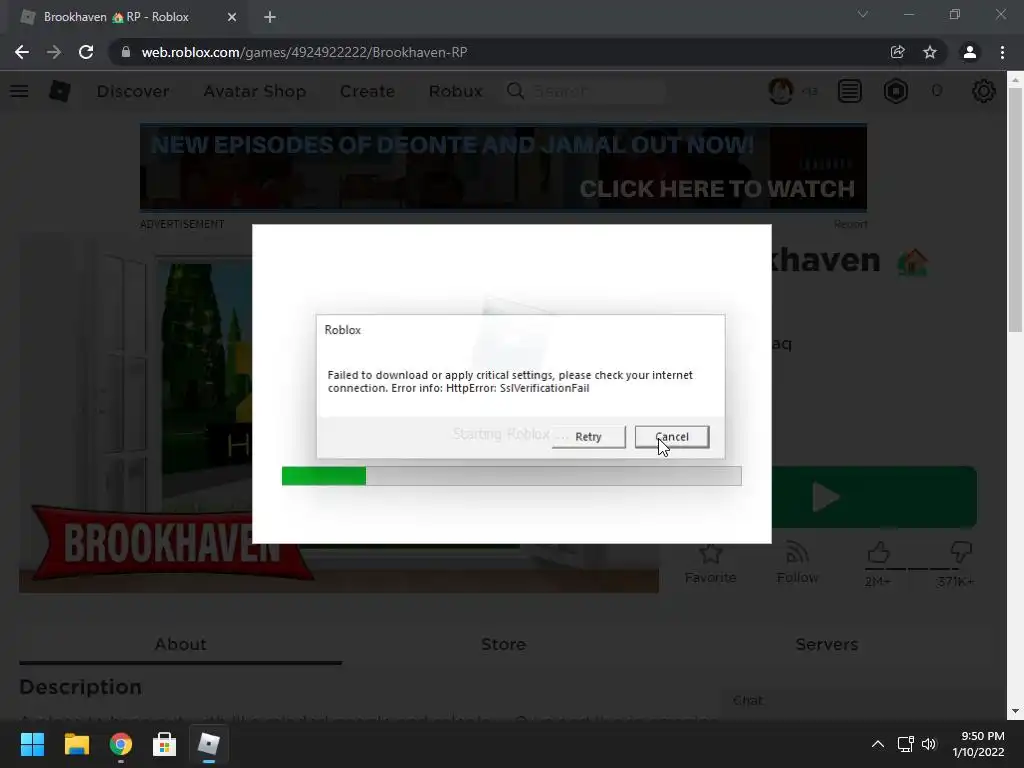1024x768 pixels.
Task: Open Microsoft Store from taskbar
Action: (x=165, y=744)
